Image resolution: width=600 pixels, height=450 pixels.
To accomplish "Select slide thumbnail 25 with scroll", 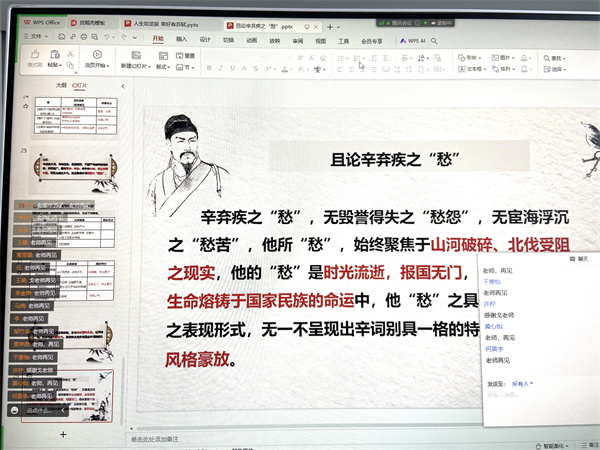I will [x=75, y=168].
